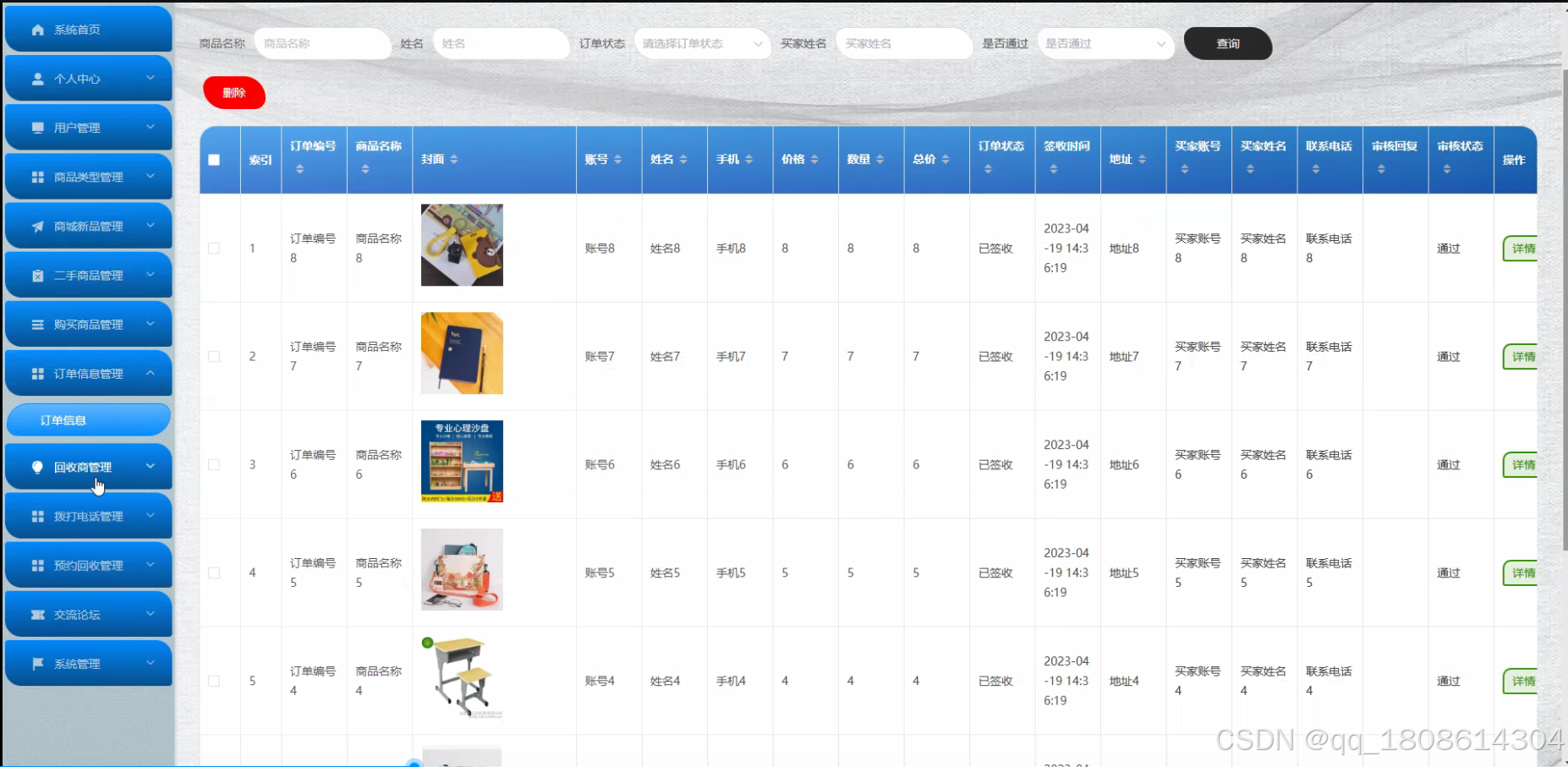The image size is (1568, 767).
Task: Click the monitor icon beside 用户管理
Action: coord(37,128)
